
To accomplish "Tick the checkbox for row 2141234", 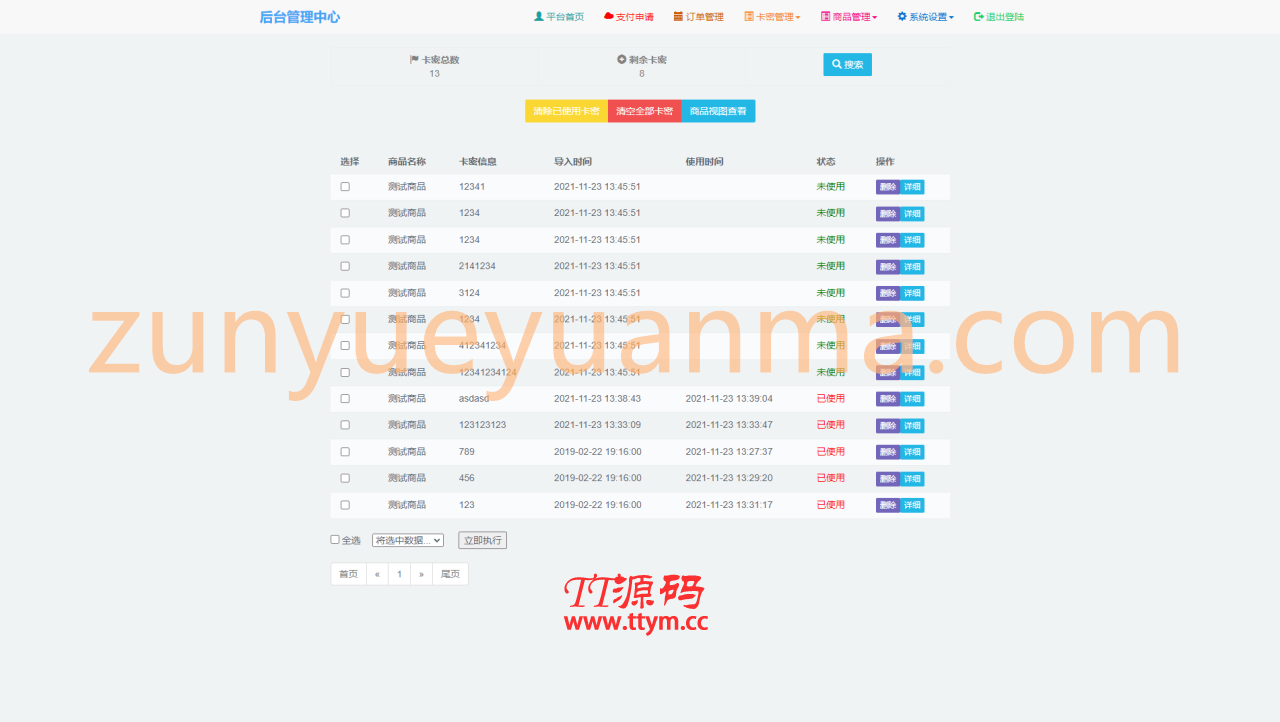I will [345, 266].
